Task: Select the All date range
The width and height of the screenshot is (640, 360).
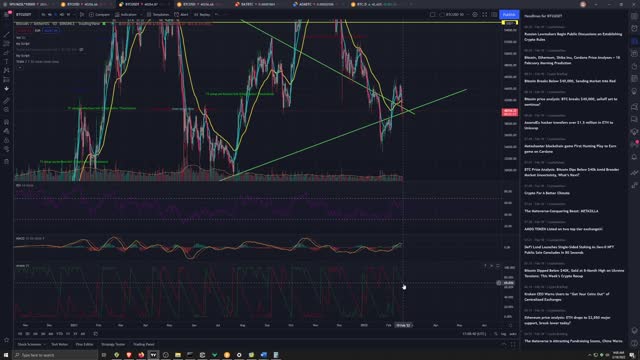Action: (83, 333)
